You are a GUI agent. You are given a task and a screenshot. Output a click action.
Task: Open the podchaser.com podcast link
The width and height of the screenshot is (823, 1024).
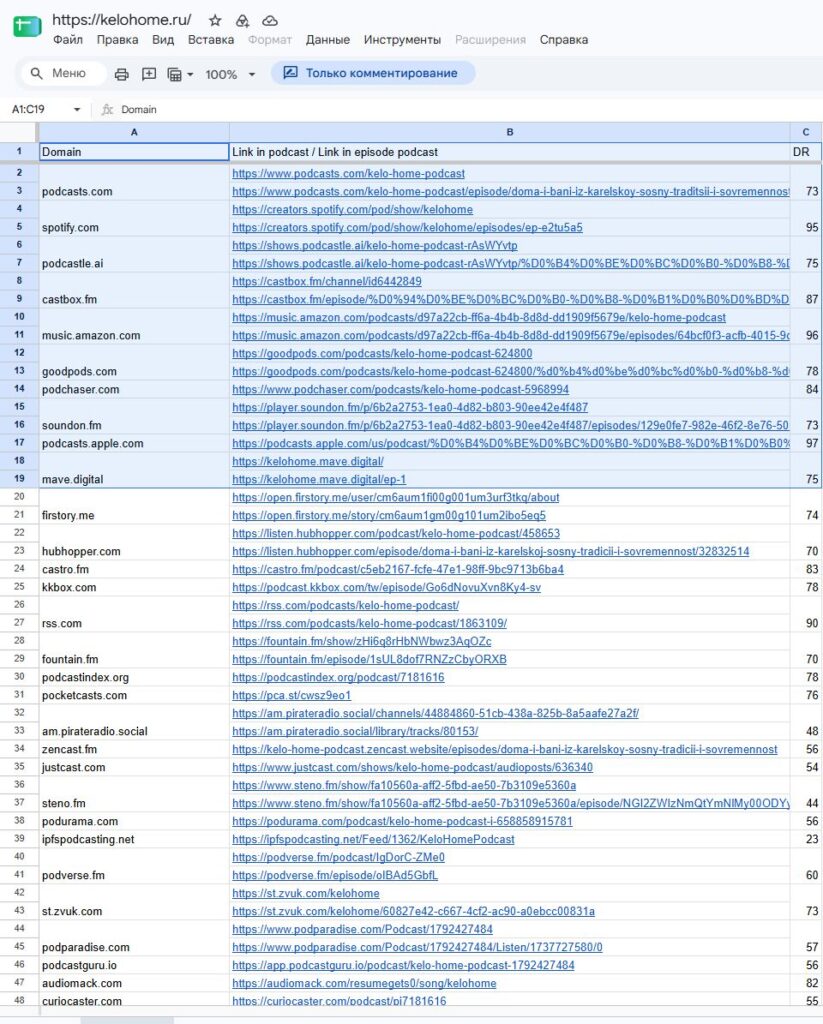click(x=400, y=389)
